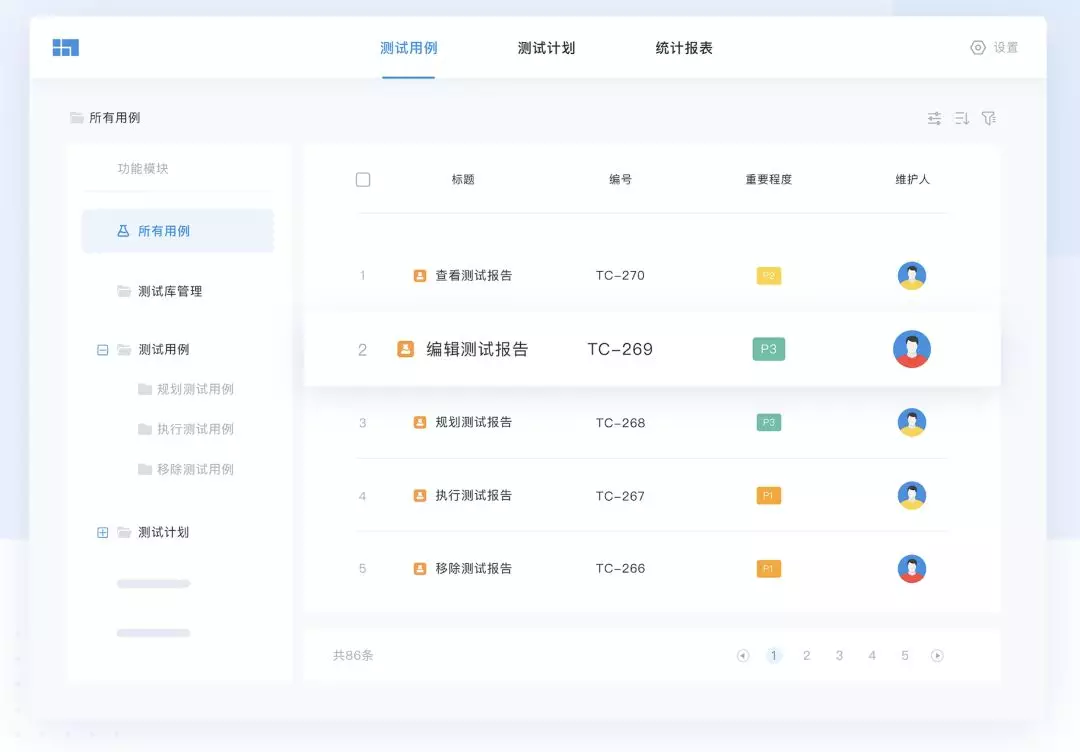Select 移除测试用例 subfolder
The width and height of the screenshot is (1080, 752).
tap(196, 469)
